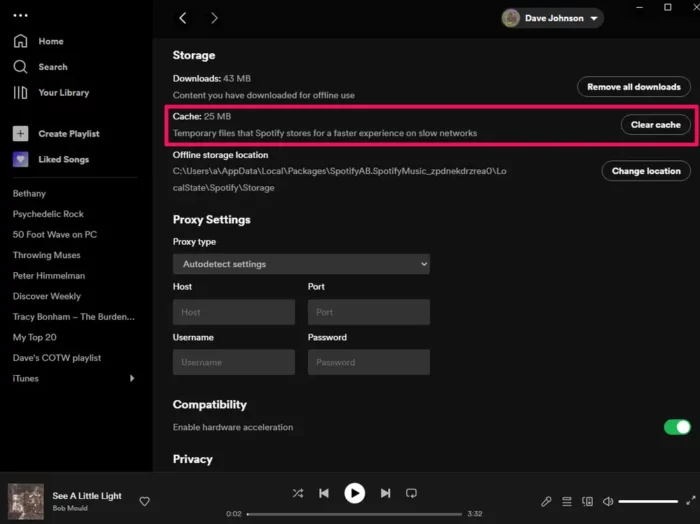Focus the Host input field

point(234,312)
